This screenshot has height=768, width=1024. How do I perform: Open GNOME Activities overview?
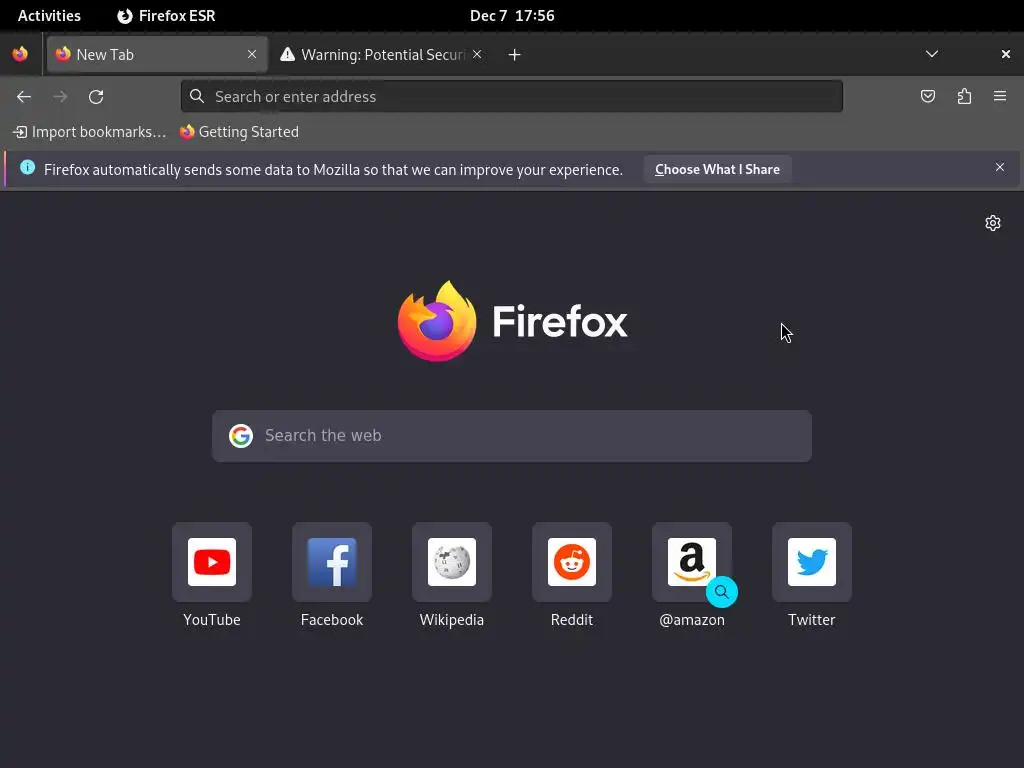pyautogui.click(x=49, y=16)
